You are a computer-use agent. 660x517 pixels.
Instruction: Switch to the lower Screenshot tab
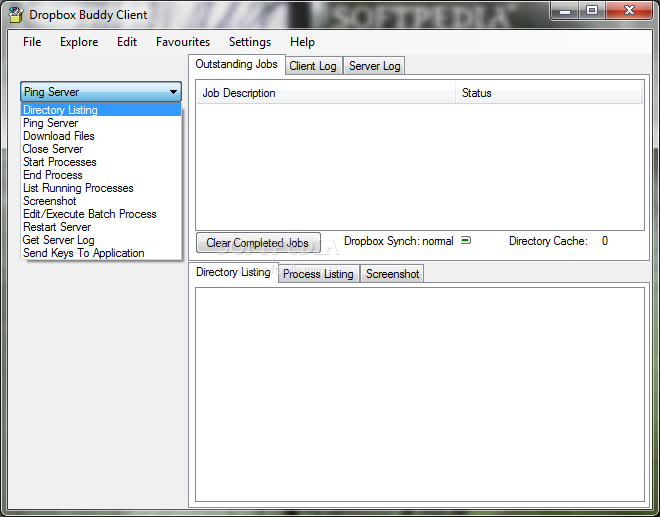[392, 274]
